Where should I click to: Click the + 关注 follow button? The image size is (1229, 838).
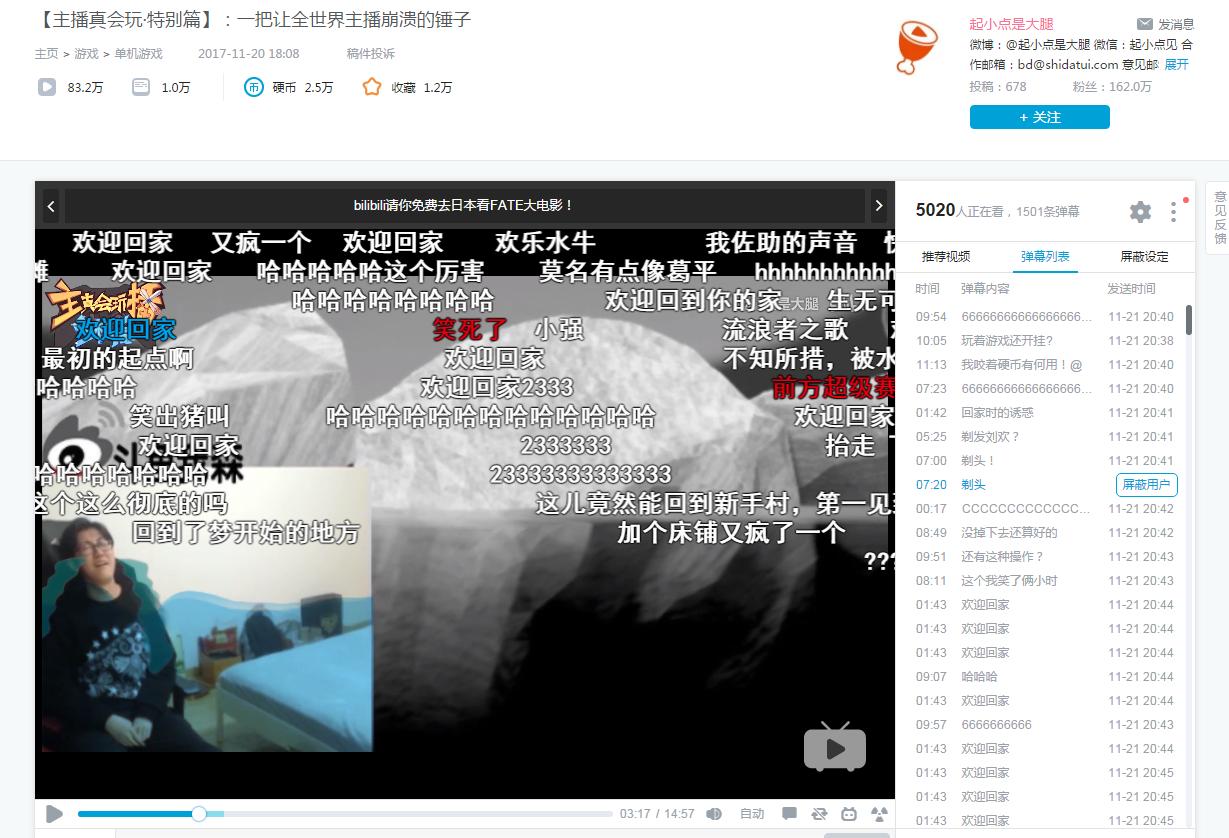(x=1039, y=117)
